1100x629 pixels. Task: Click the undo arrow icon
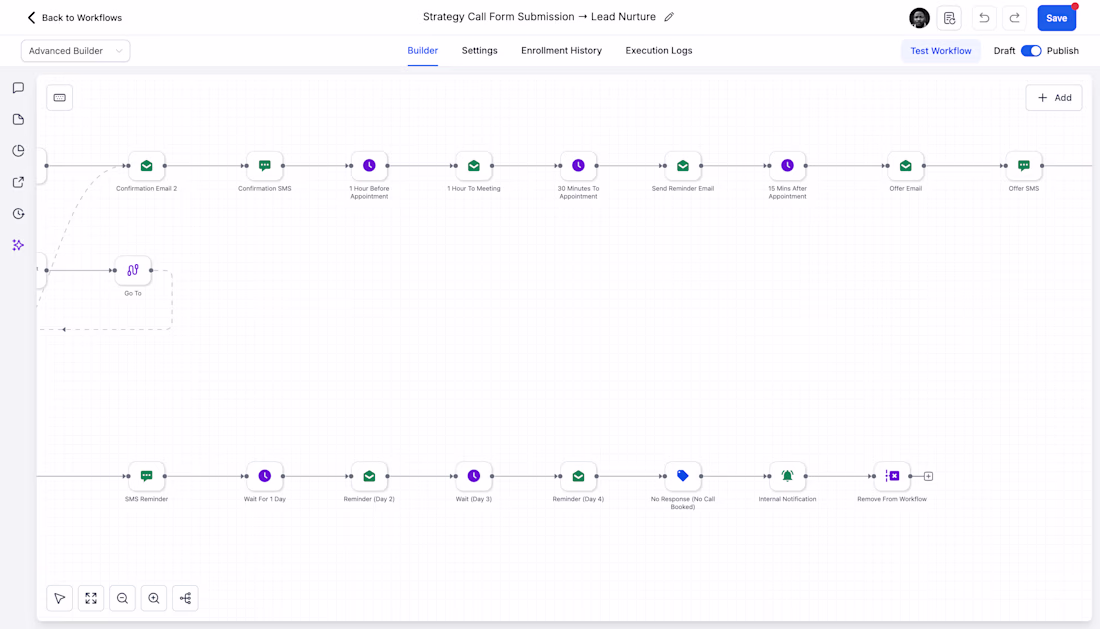984,18
